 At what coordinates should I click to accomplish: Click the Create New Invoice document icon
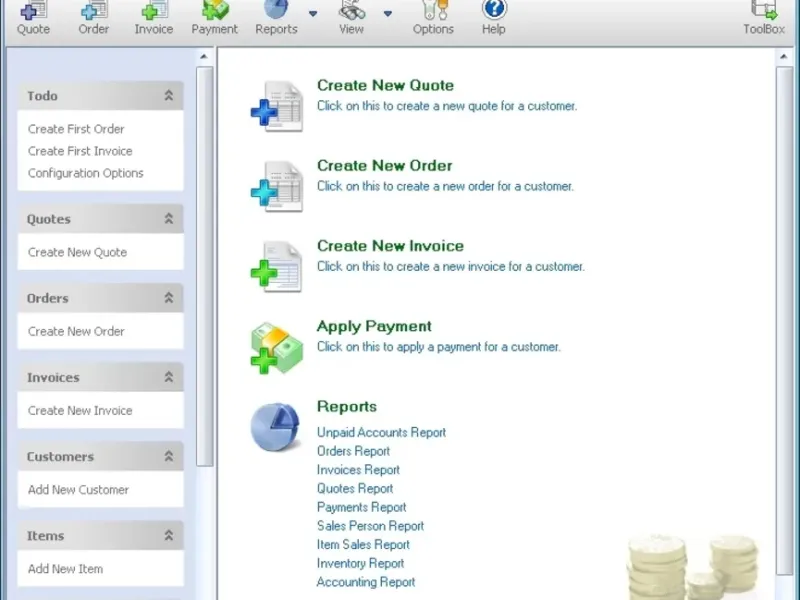click(277, 266)
